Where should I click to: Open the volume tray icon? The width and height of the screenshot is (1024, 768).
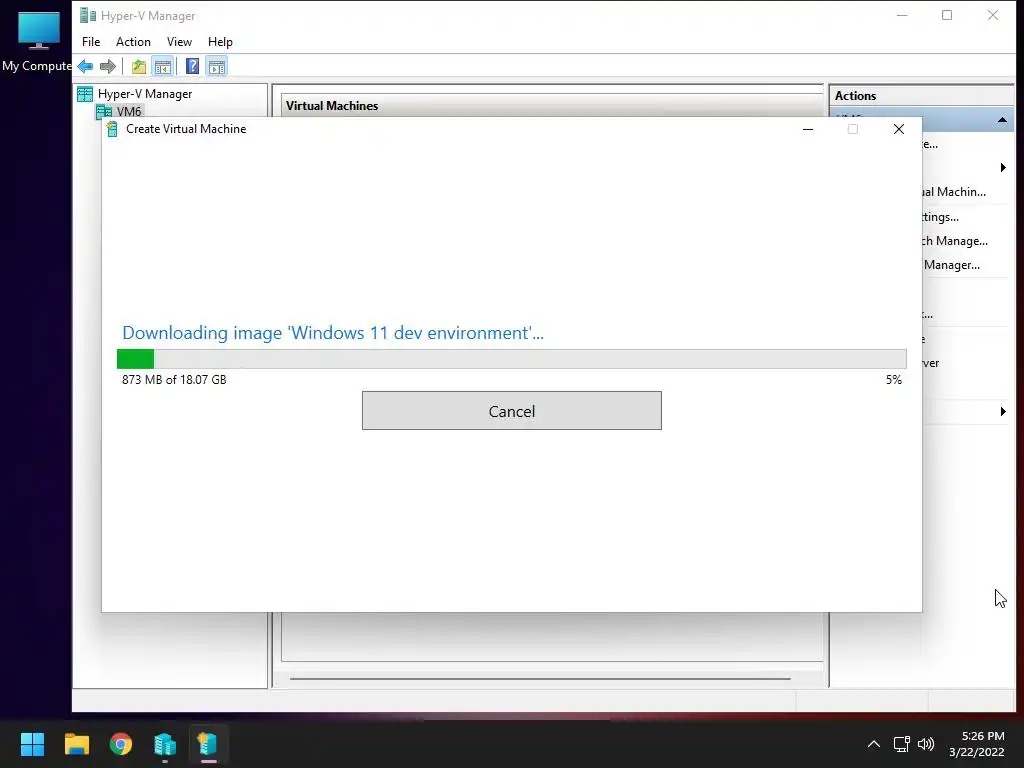tap(926, 744)
